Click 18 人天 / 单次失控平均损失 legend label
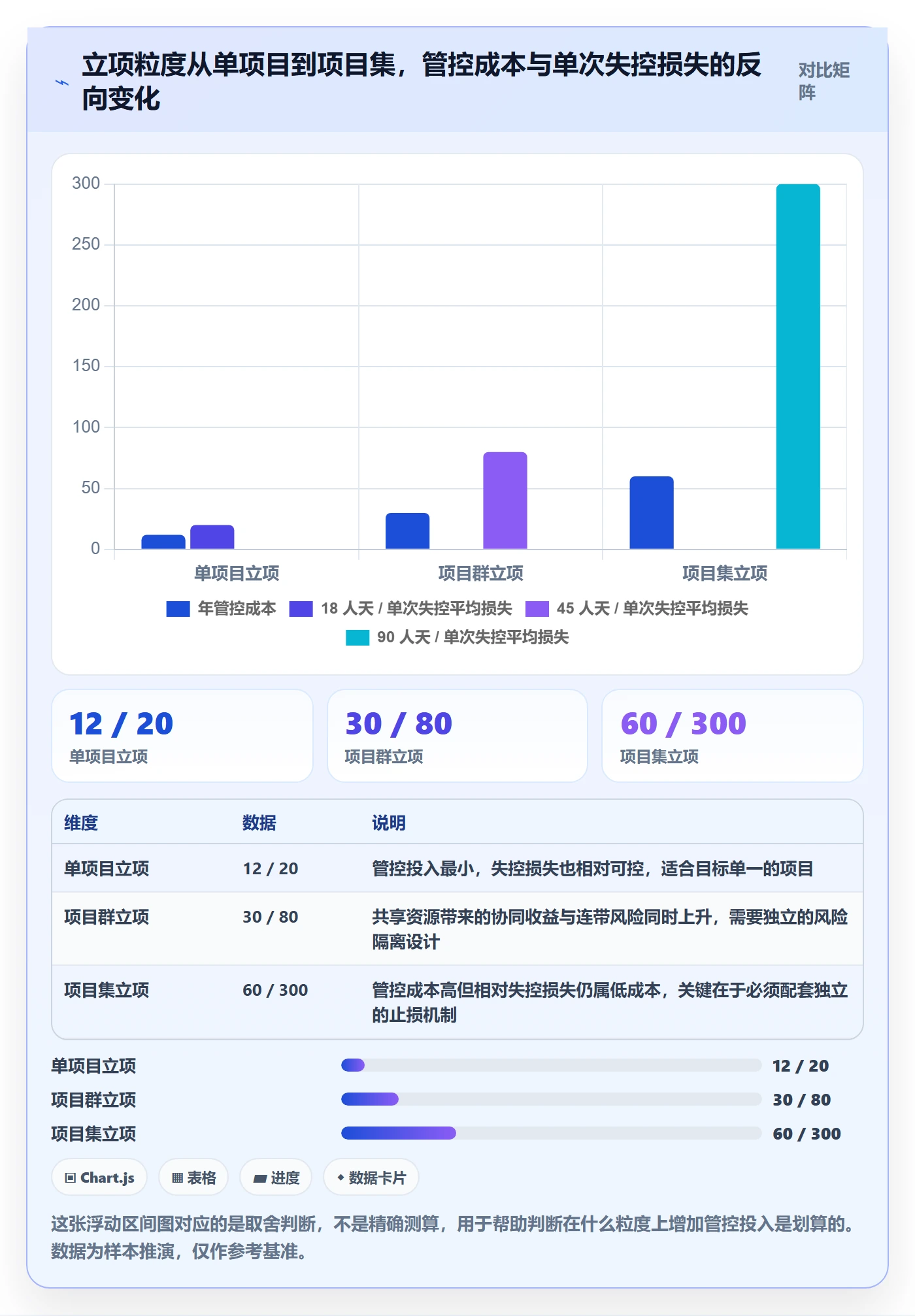This screenshot has height=1316, width=915. coord(416,609)
